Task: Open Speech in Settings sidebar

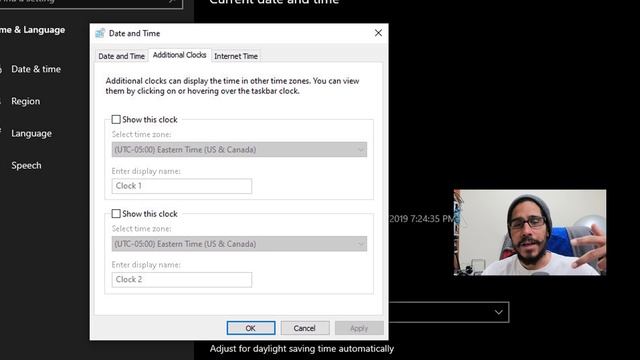Action: point(27,165)
